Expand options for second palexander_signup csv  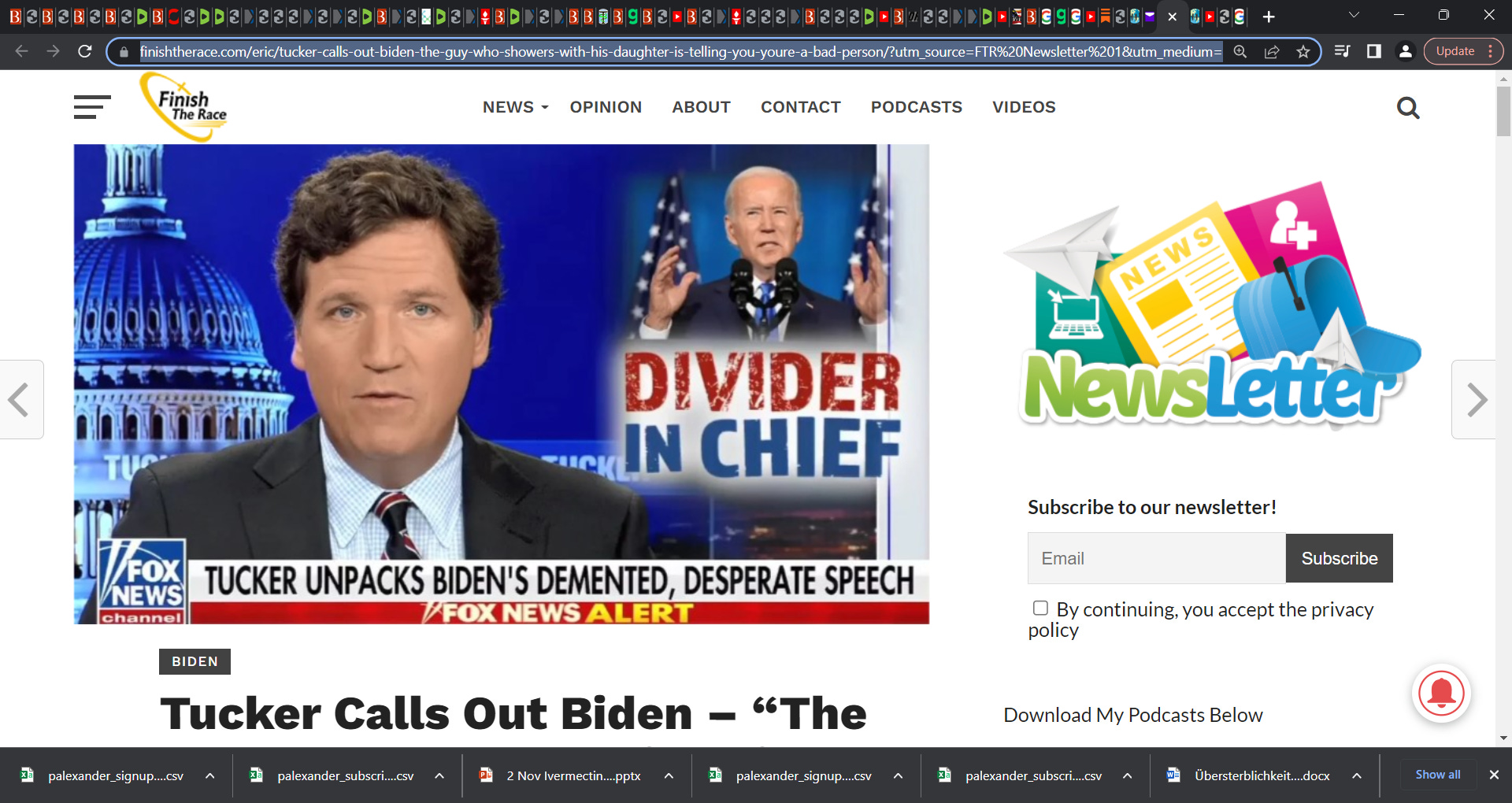(x=898, y=775)
